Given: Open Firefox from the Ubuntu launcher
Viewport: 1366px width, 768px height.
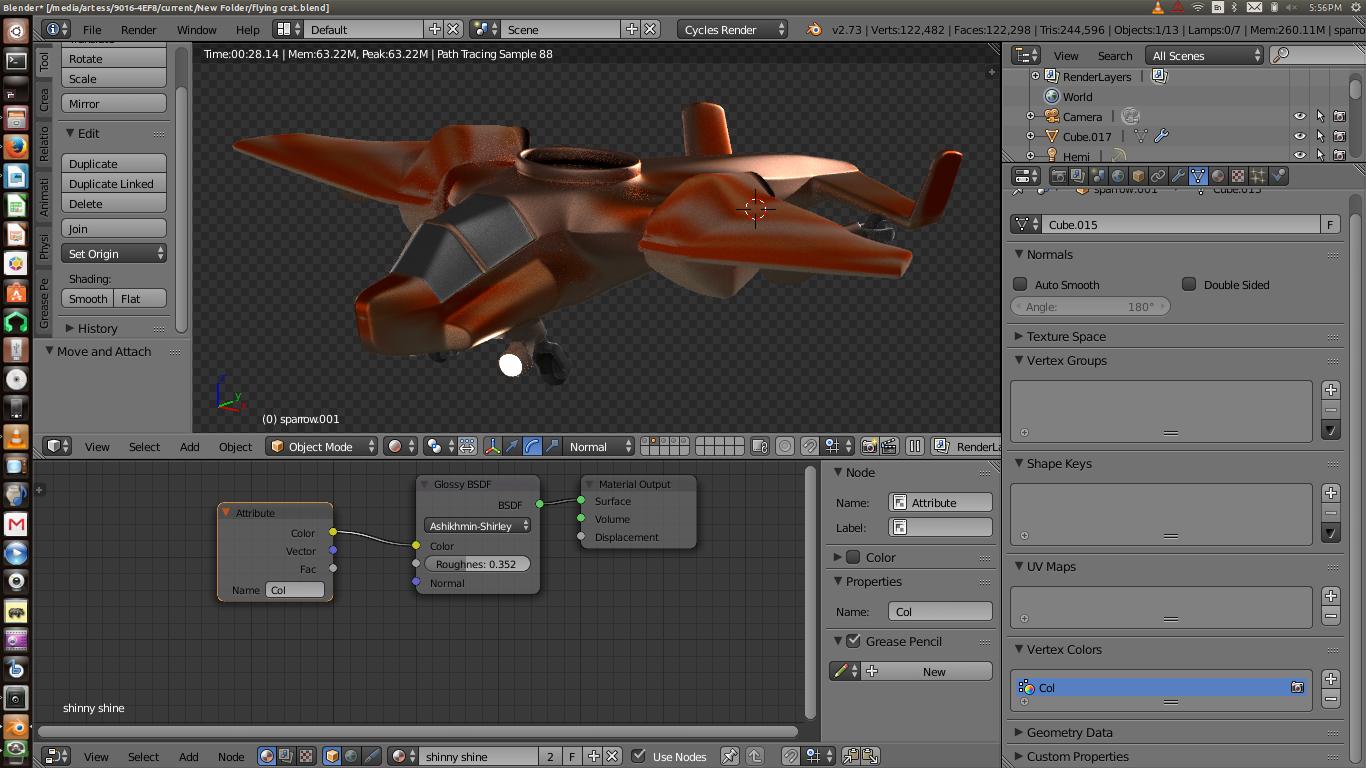Looking at the screenshot, I should 16,147.
